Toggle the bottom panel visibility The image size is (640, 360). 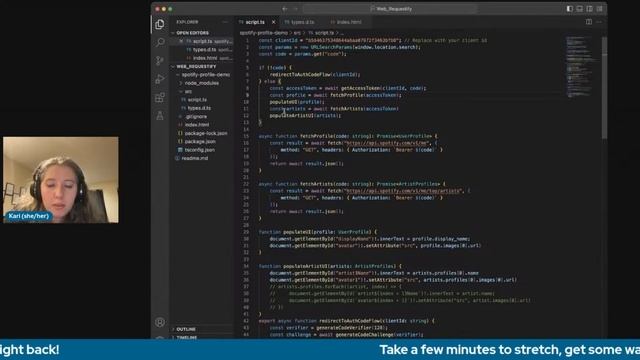point(579,9)
